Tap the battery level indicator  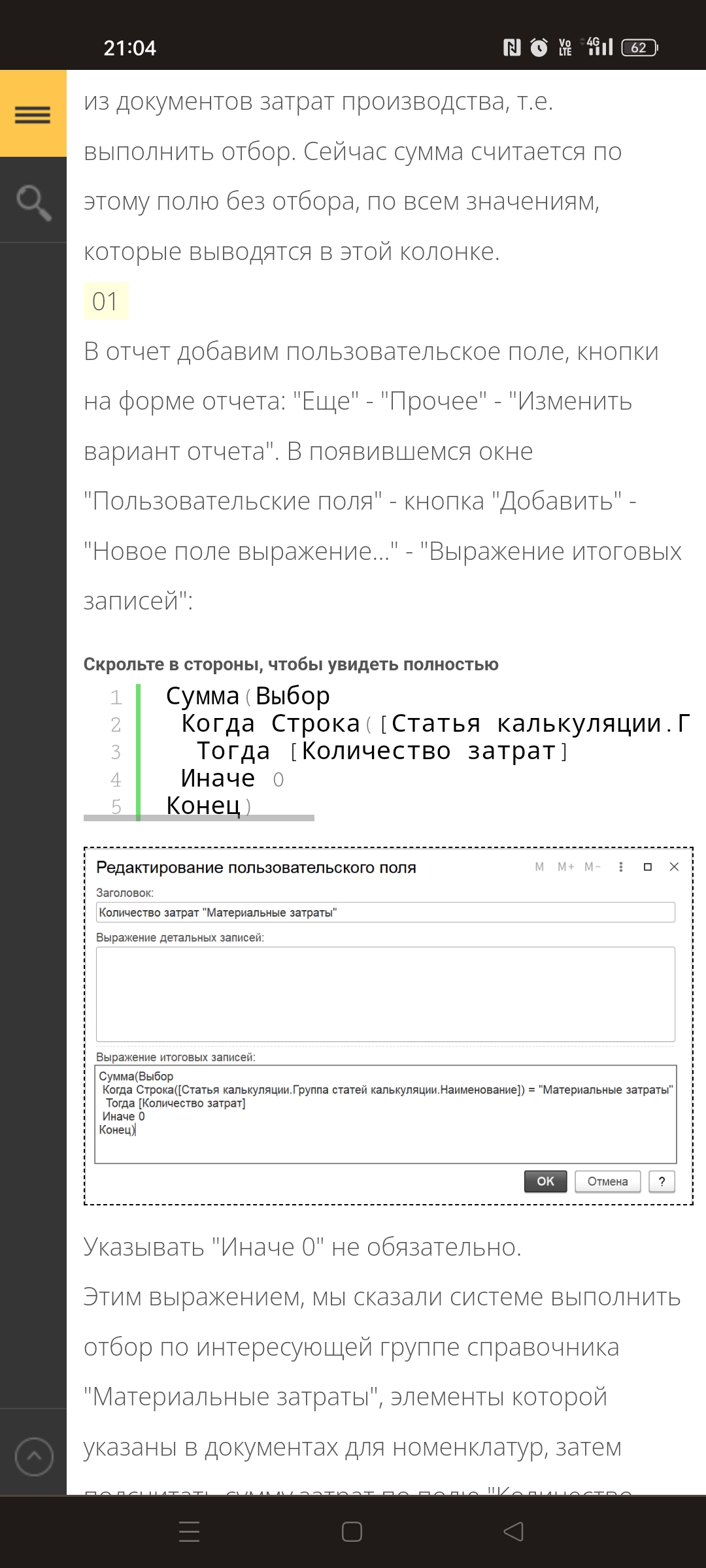pyautogui.click(x=639, y=47)
